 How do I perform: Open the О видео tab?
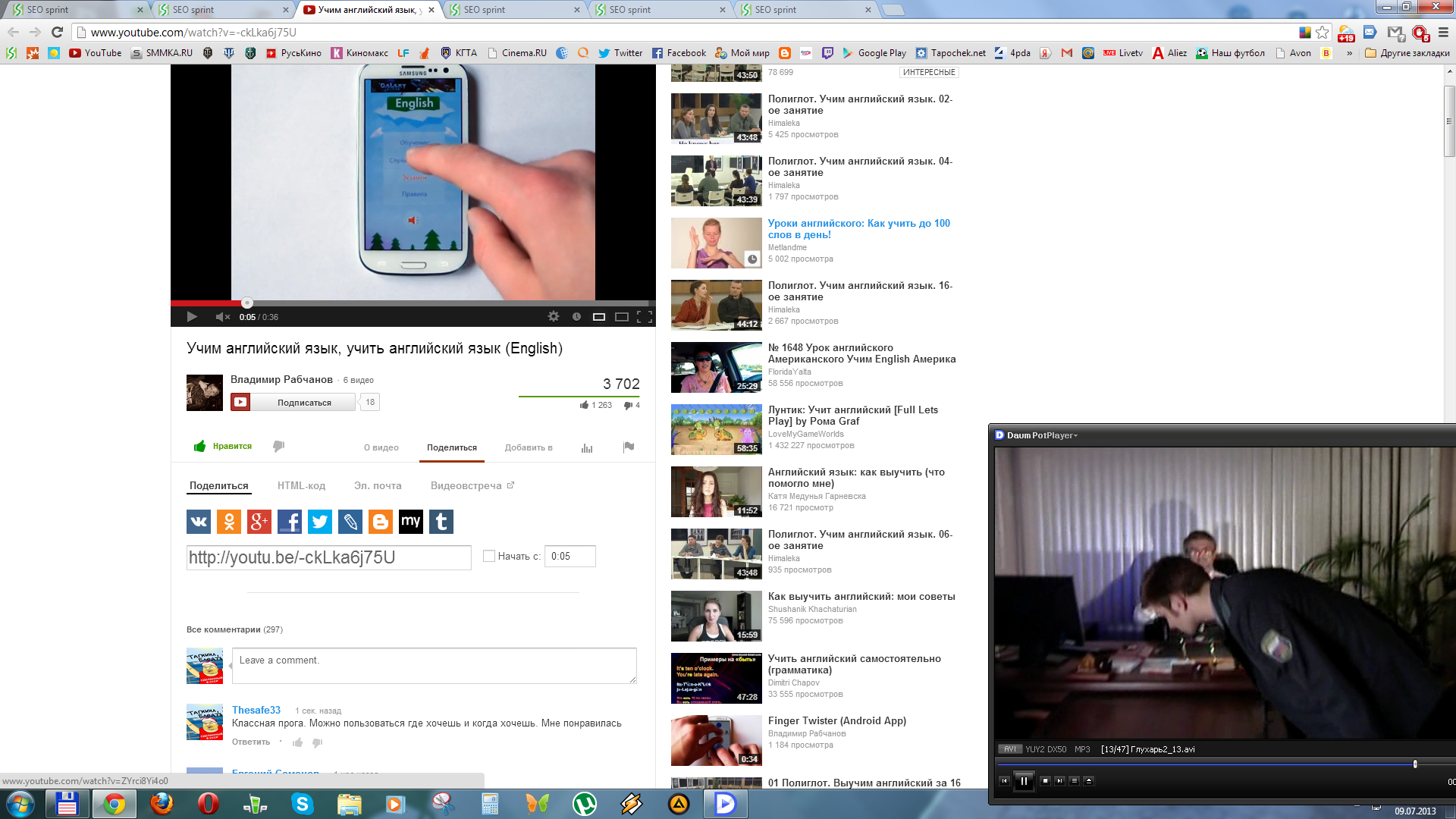[x=381, y=447]
